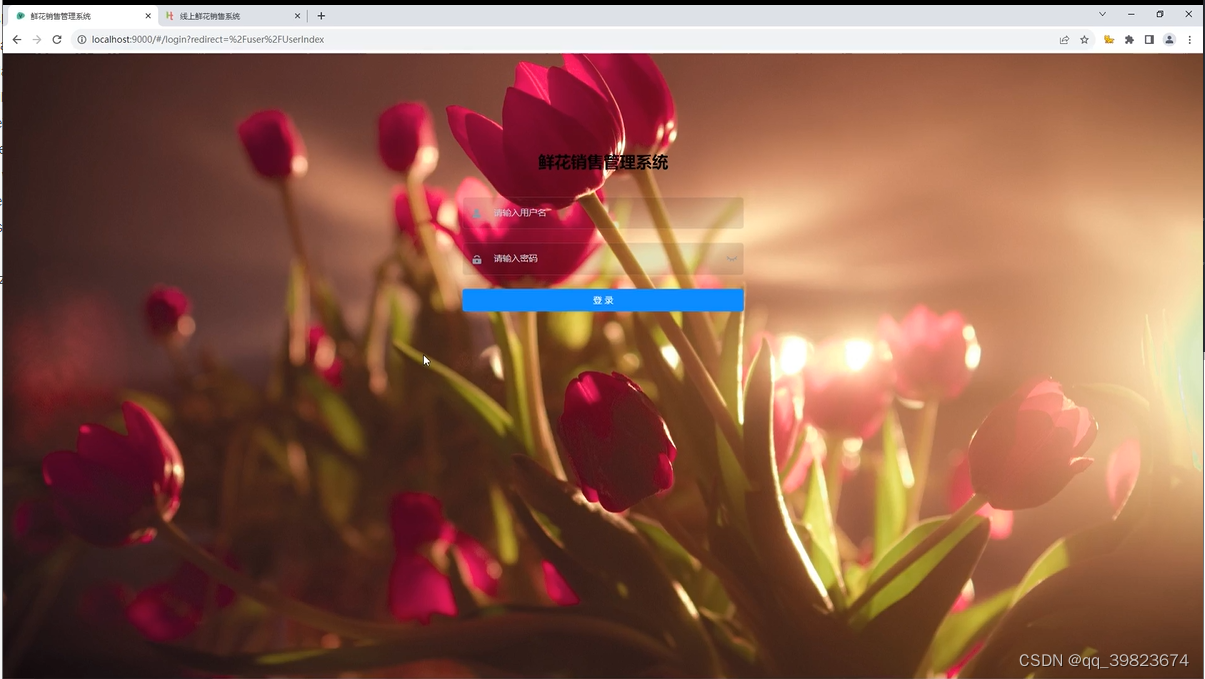Toggle password visibility in the password field

(731, 258)
